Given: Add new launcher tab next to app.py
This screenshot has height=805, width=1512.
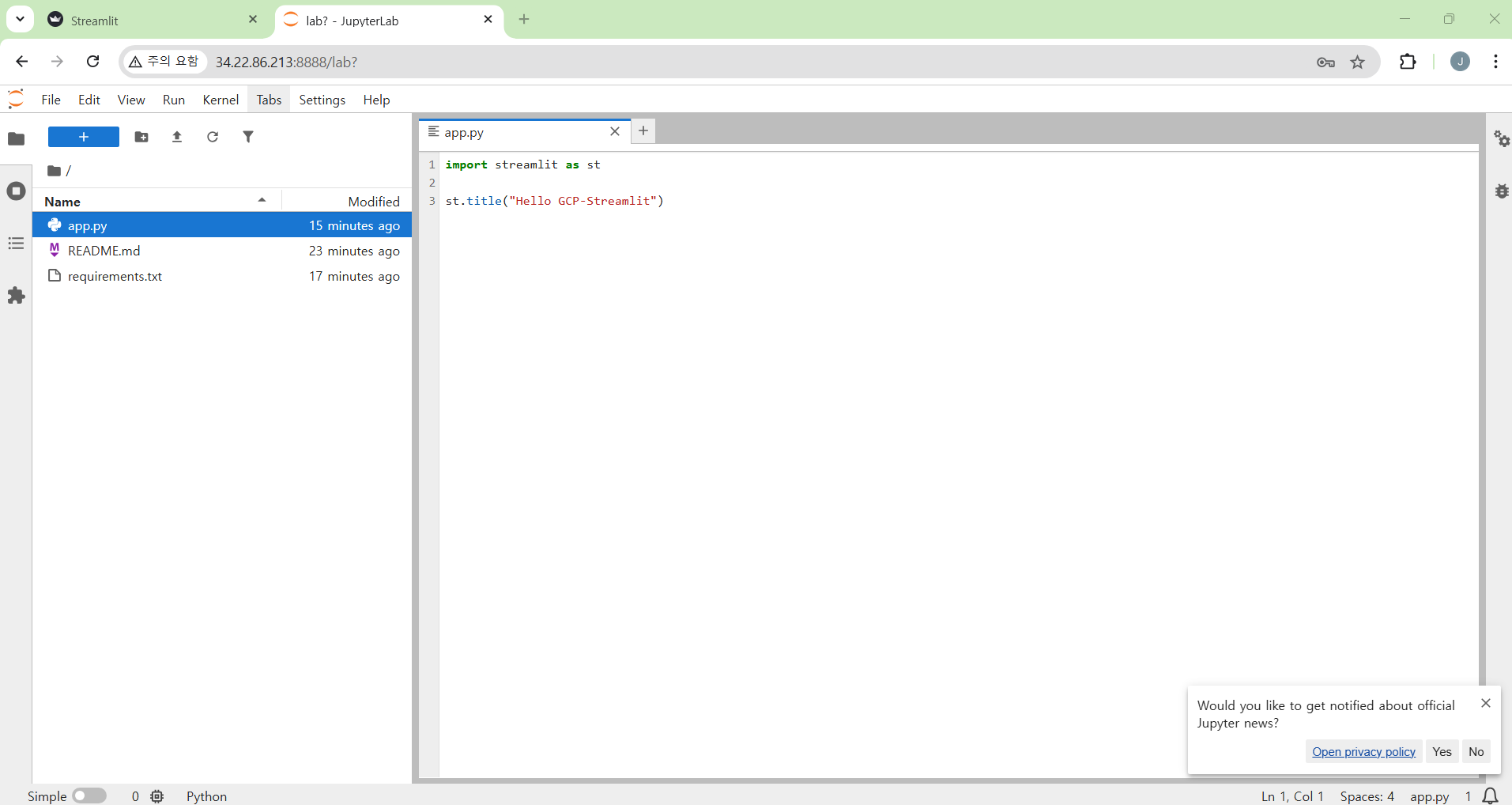Looking at the screenshot, I should pos(643,131).
